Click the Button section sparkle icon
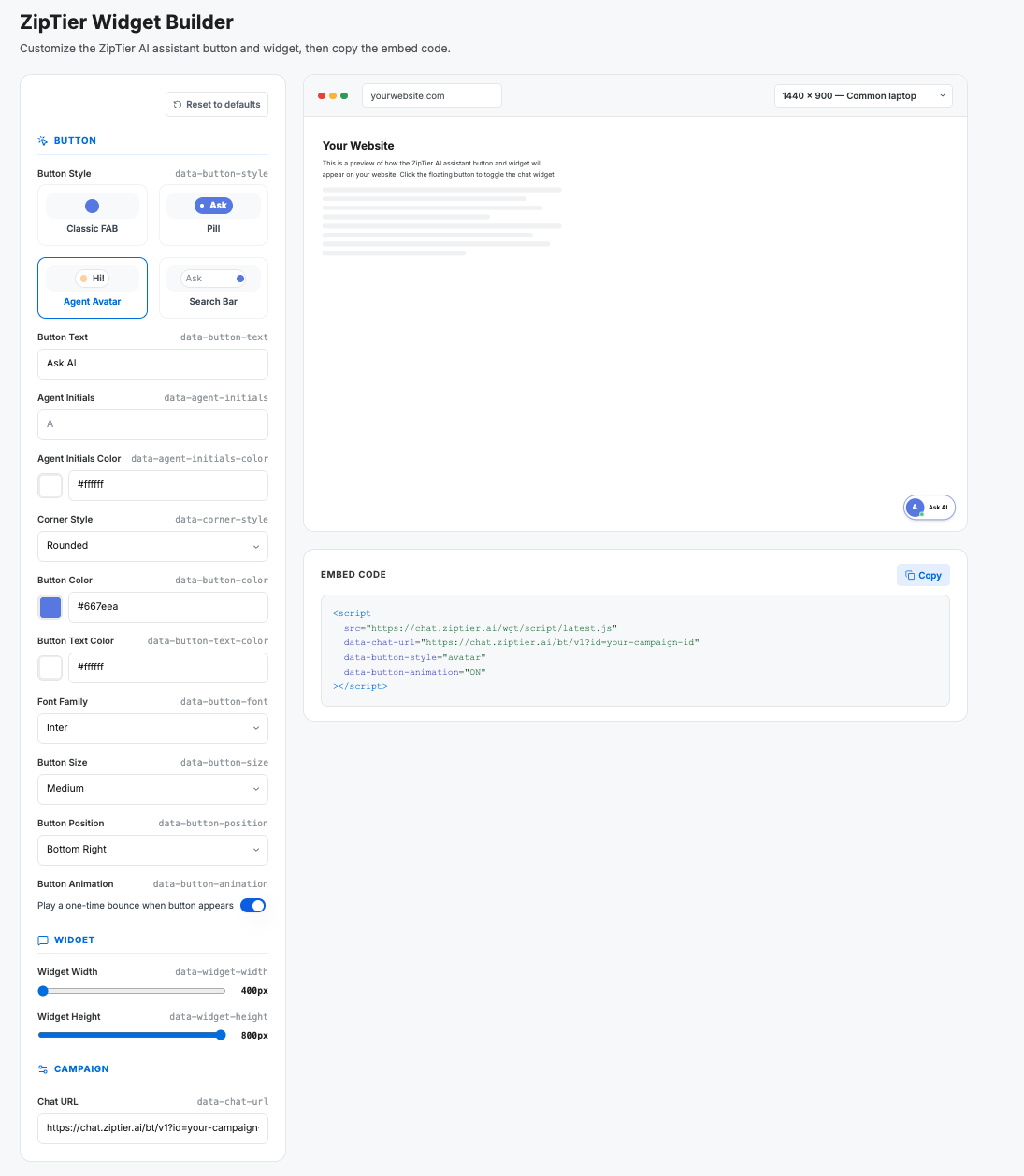The height and width of the screenshot is (1176, 1024). 42,141
